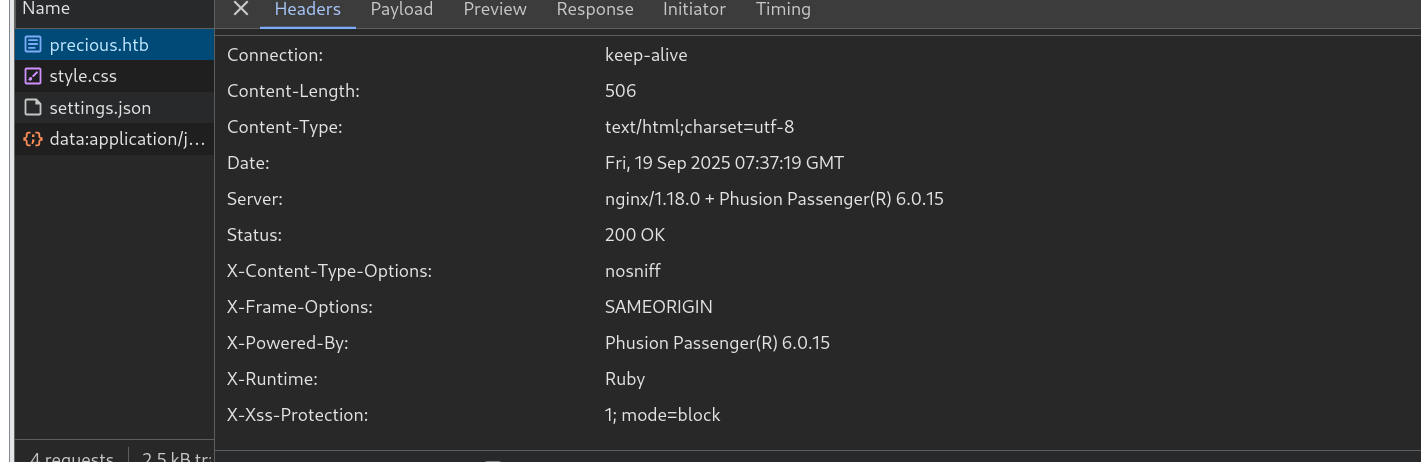Screen dimensions: 1421x462
Task: Click the 200 OK status value
Action: pos(635,235)
